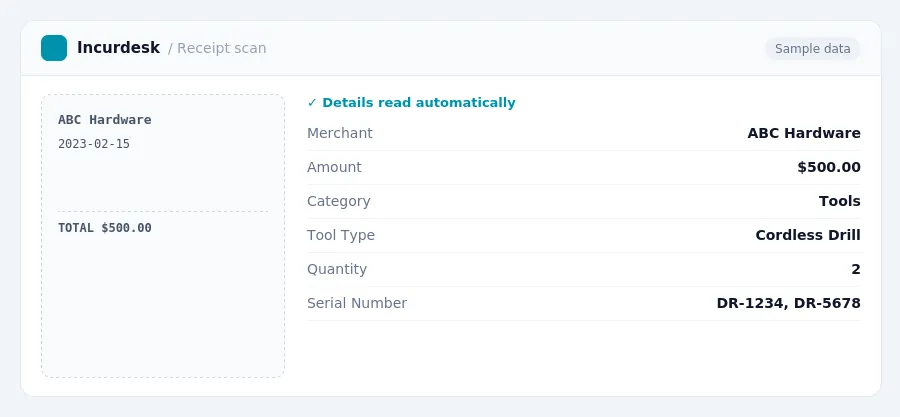Image resolution: width=900 pixels, height=417 pixels.
Task: Select the ABC Hardware merchant value
Action: coord(804,133)
